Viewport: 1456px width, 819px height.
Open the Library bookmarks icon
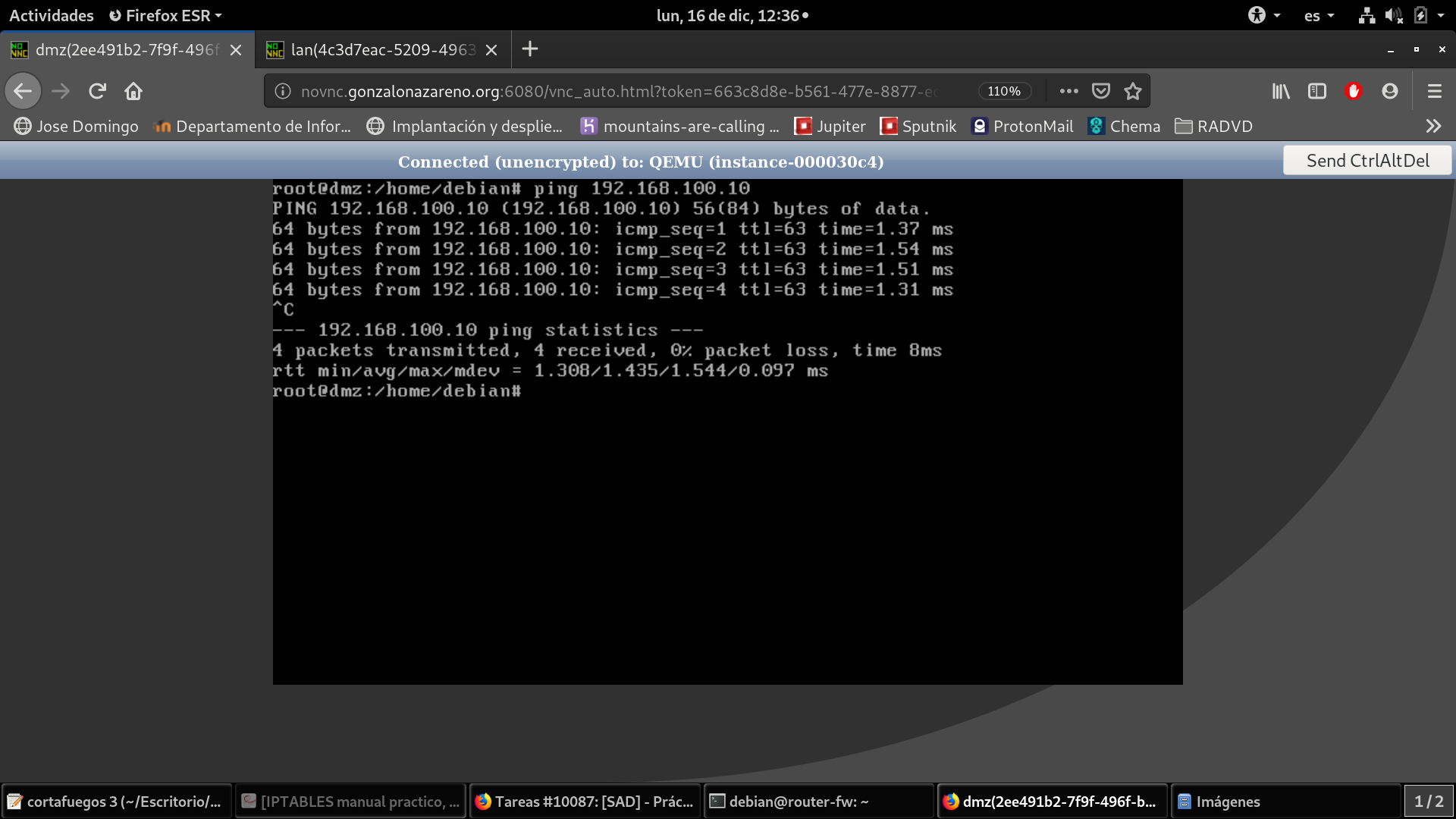point(1281,91)
